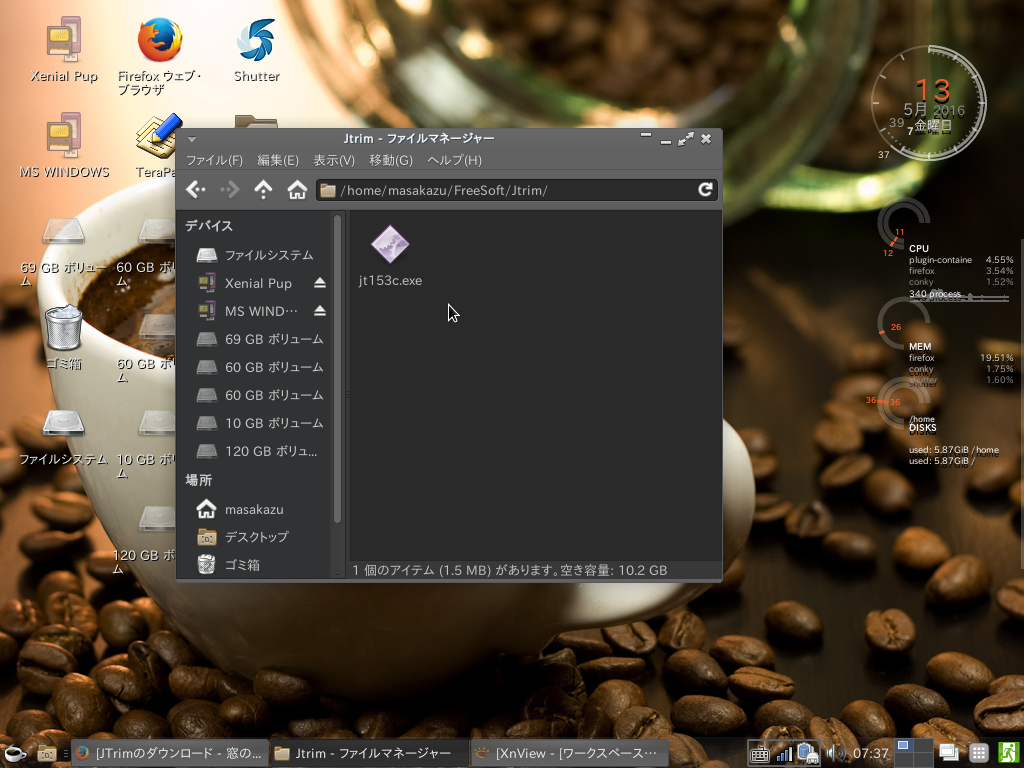
Task: Open the window menu via the titlebar chevron
Action: [190, 139]
